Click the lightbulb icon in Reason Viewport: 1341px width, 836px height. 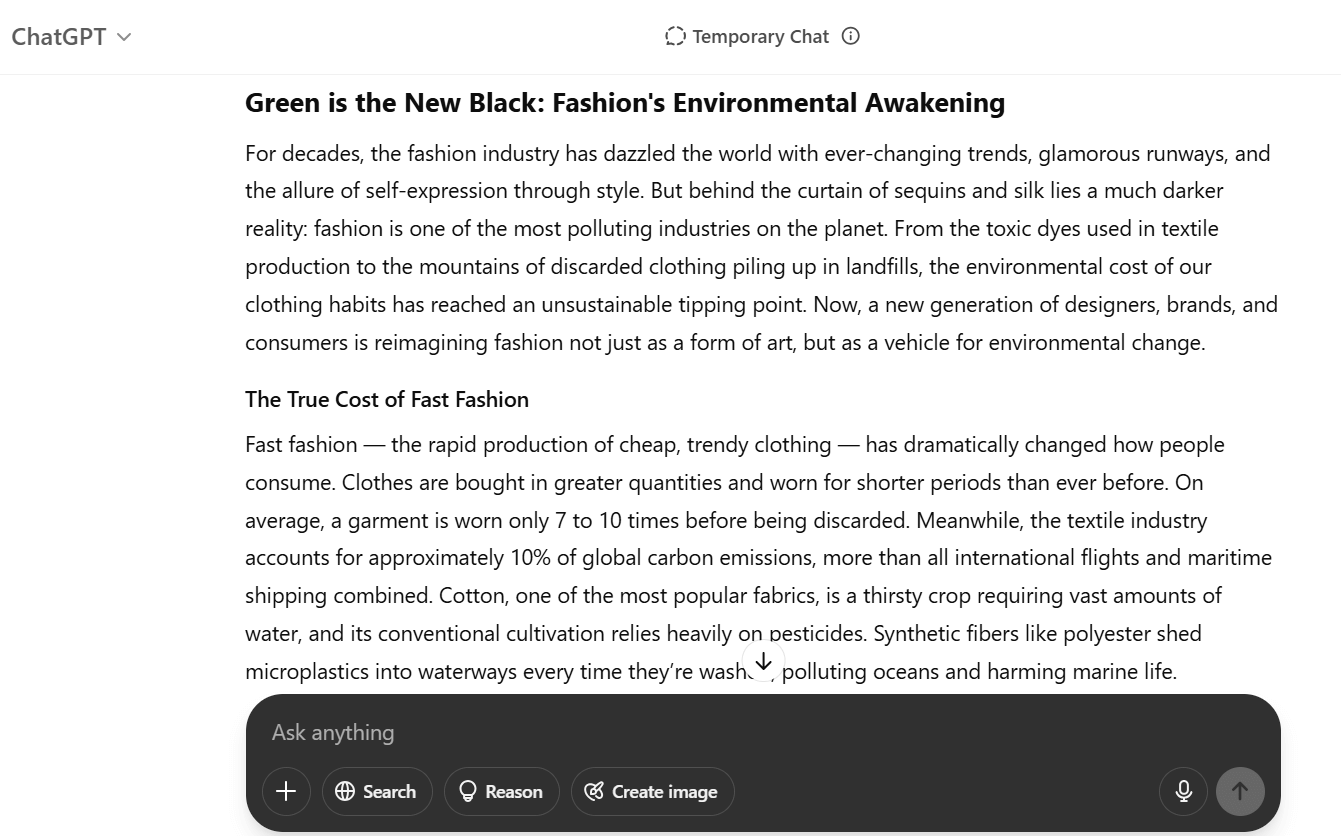pos(467,791)
